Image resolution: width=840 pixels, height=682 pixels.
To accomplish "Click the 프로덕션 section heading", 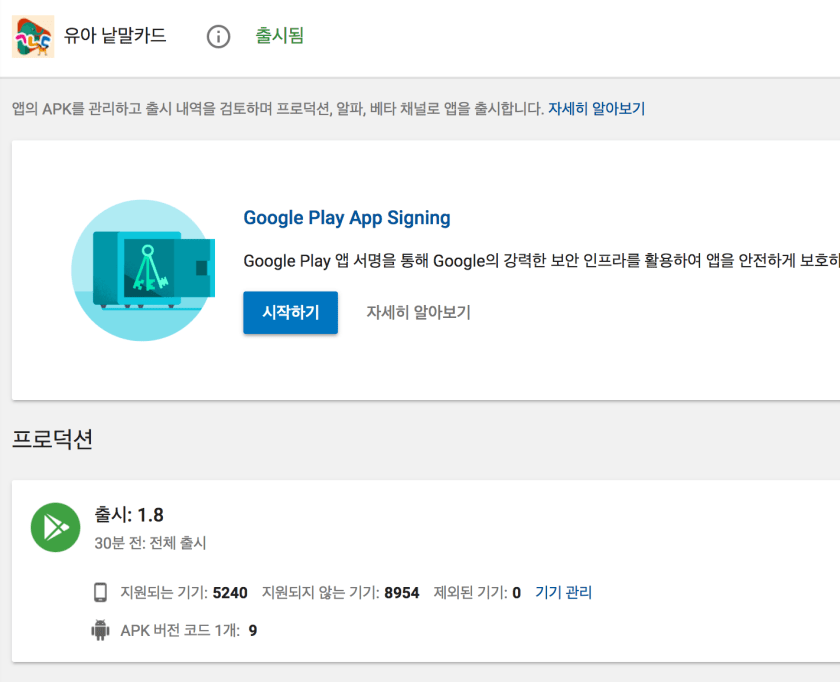I will coord(52,439).
